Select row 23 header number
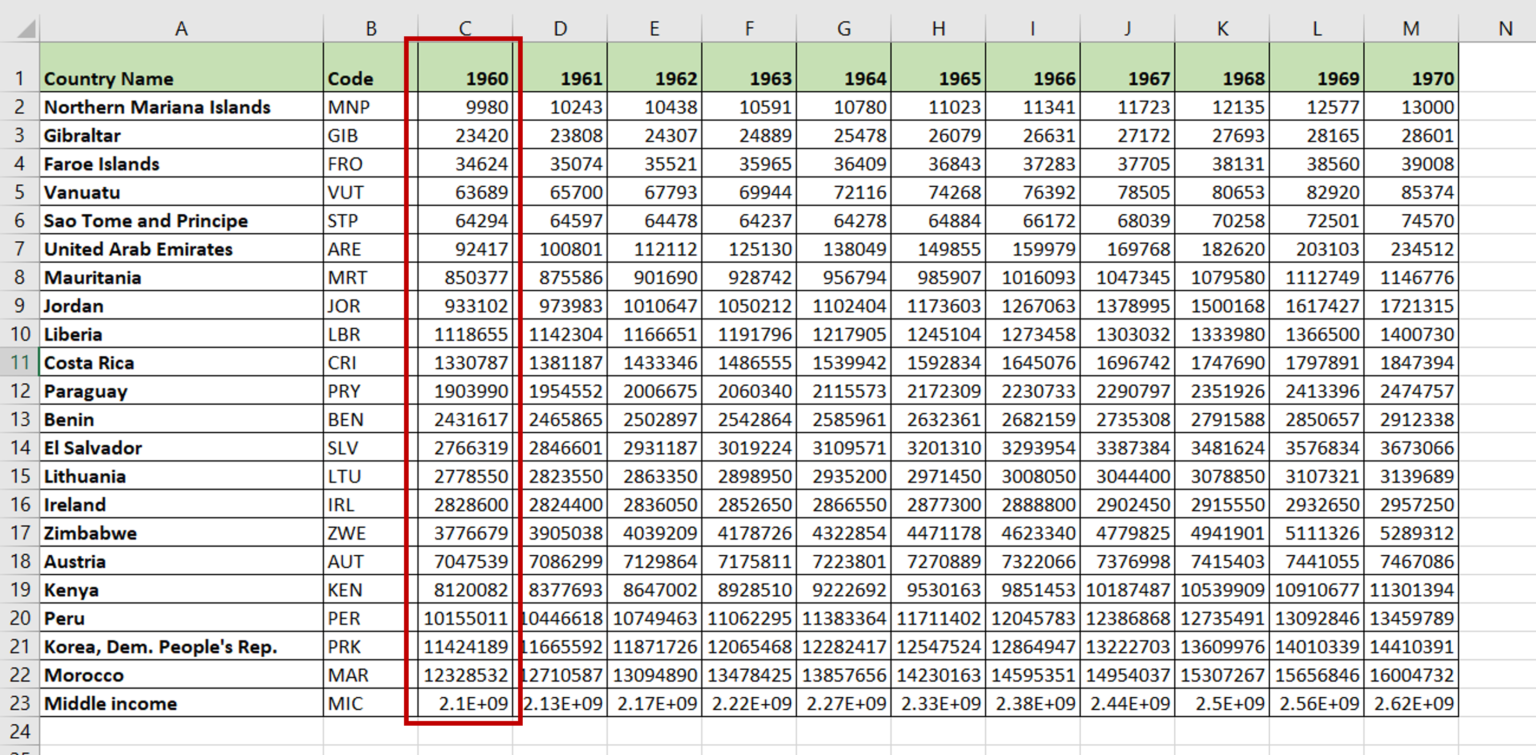 pos(20,703)
